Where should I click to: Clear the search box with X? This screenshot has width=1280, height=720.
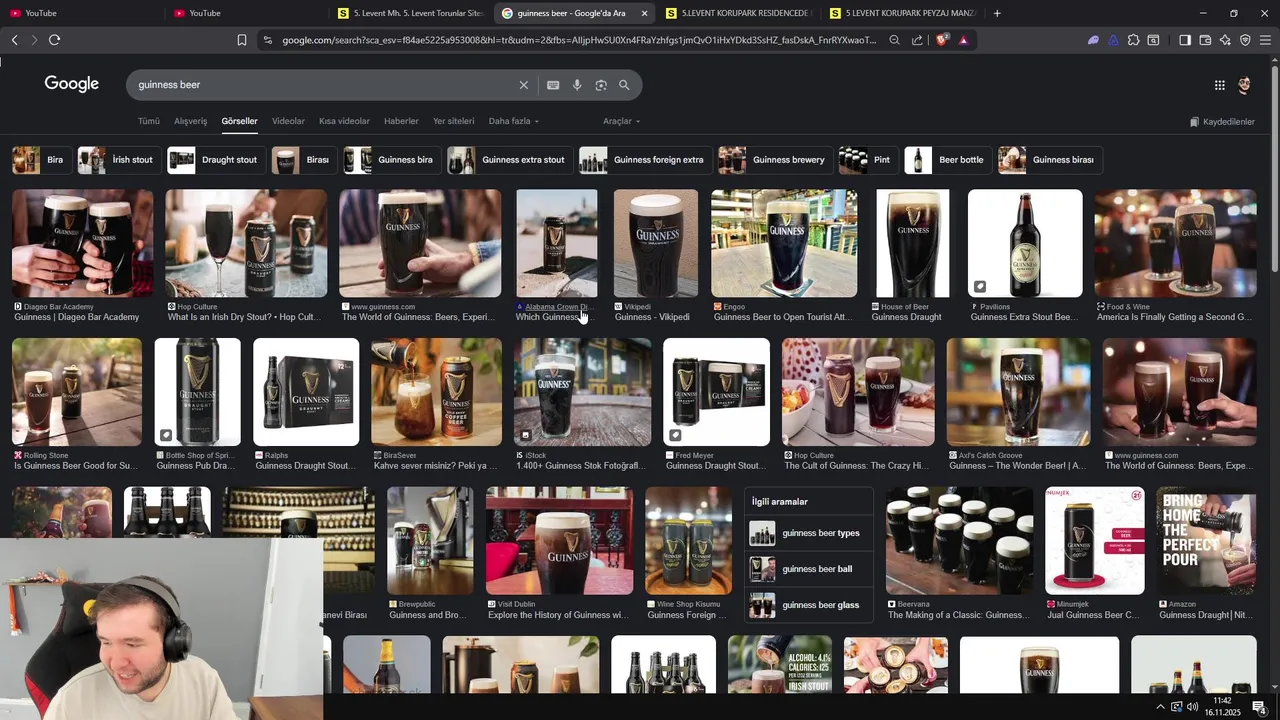523,85
